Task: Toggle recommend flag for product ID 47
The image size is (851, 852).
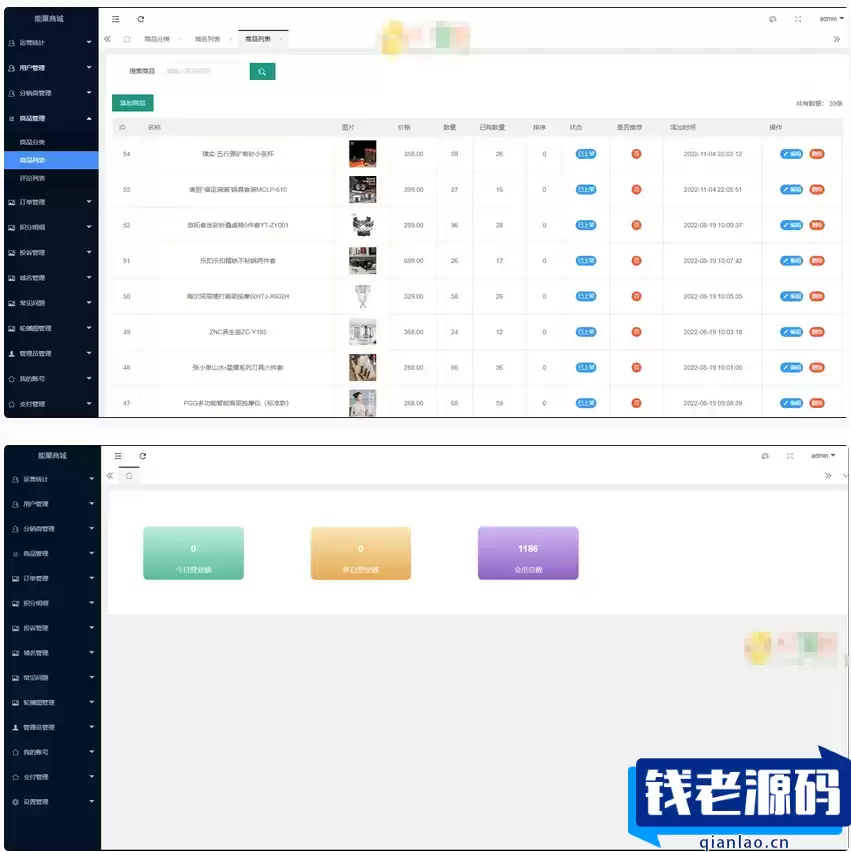Action: [x=636, y=403]
